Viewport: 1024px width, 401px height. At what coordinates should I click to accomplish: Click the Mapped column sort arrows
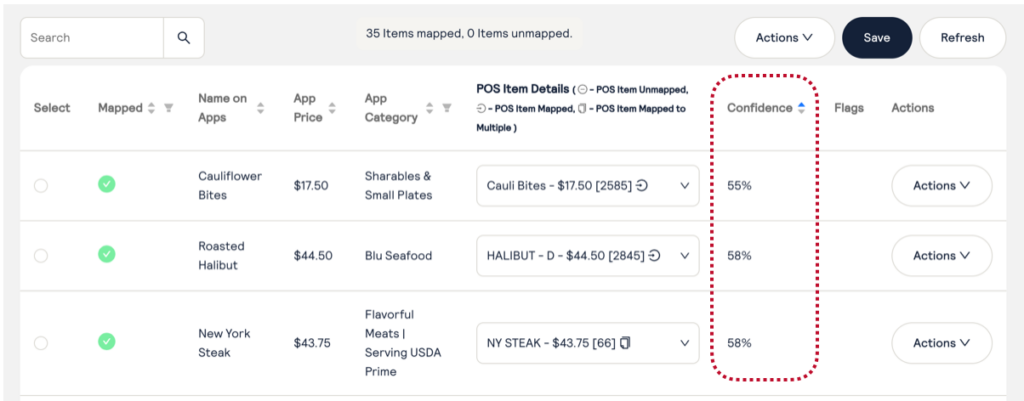pyautogui.click(x=151, y=108)
